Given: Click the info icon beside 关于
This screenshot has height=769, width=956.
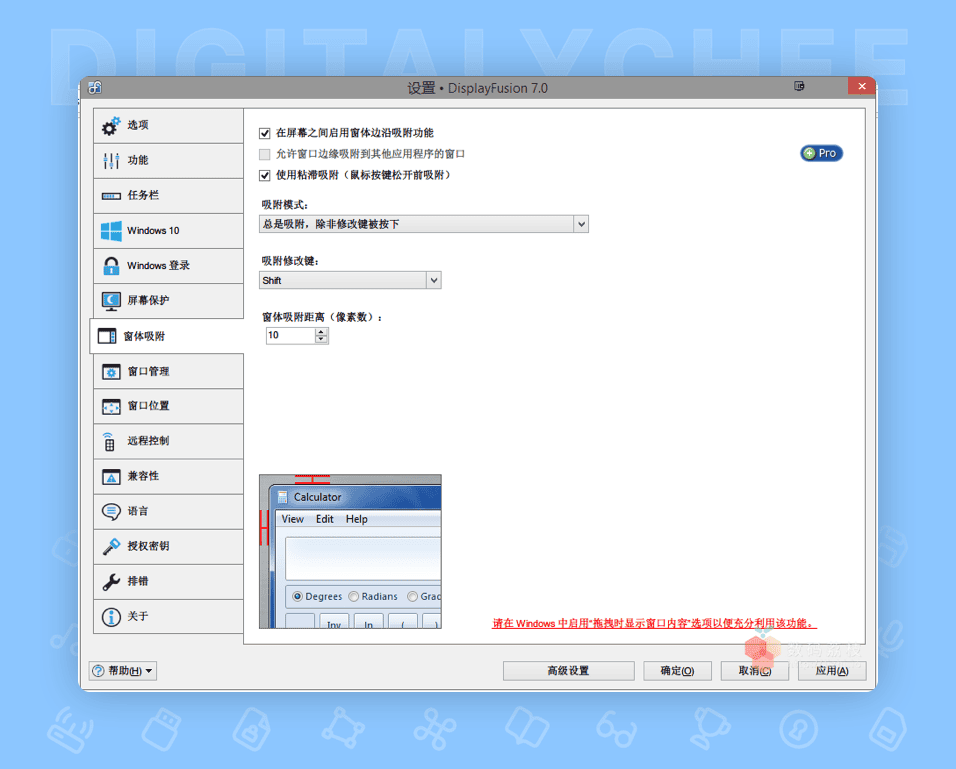Looking at the screenshot, I should 111,617.
